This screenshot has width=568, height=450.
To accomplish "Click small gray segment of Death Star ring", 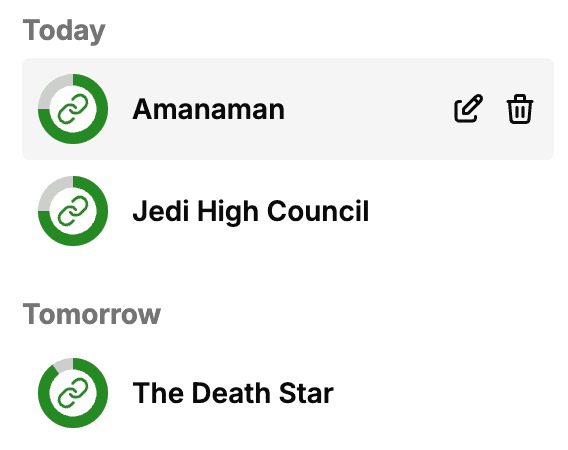I will (64, 364).
